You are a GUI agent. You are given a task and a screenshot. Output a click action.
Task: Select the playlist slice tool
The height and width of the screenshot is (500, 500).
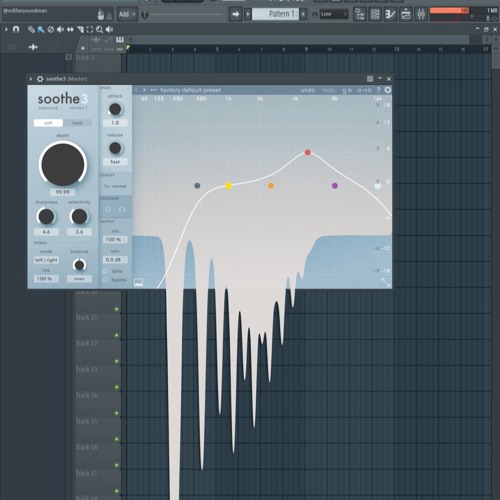coord(80,29)
